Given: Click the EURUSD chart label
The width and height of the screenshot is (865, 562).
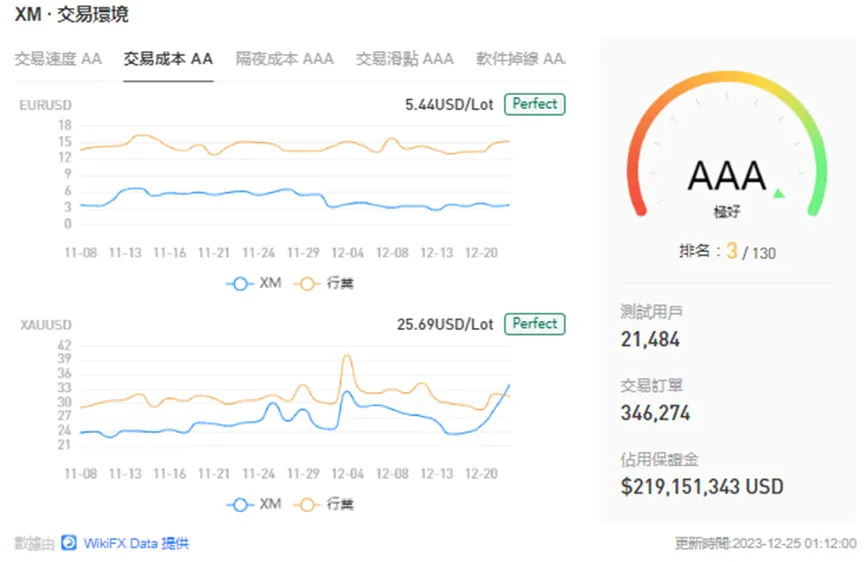Looking at the screenshot, I should click(45, 105).
